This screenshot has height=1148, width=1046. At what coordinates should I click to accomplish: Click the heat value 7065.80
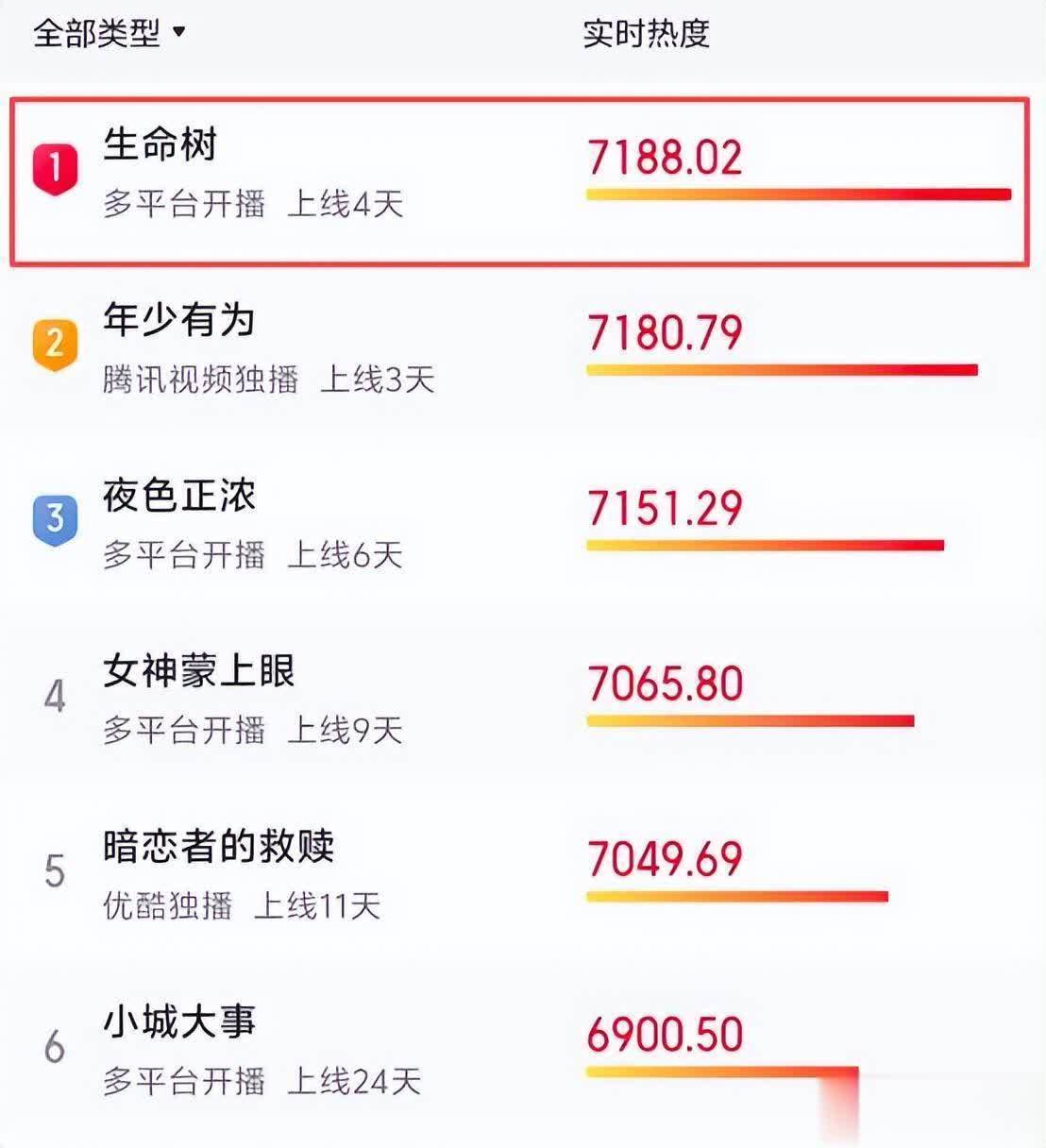click(x=665, y=684)
